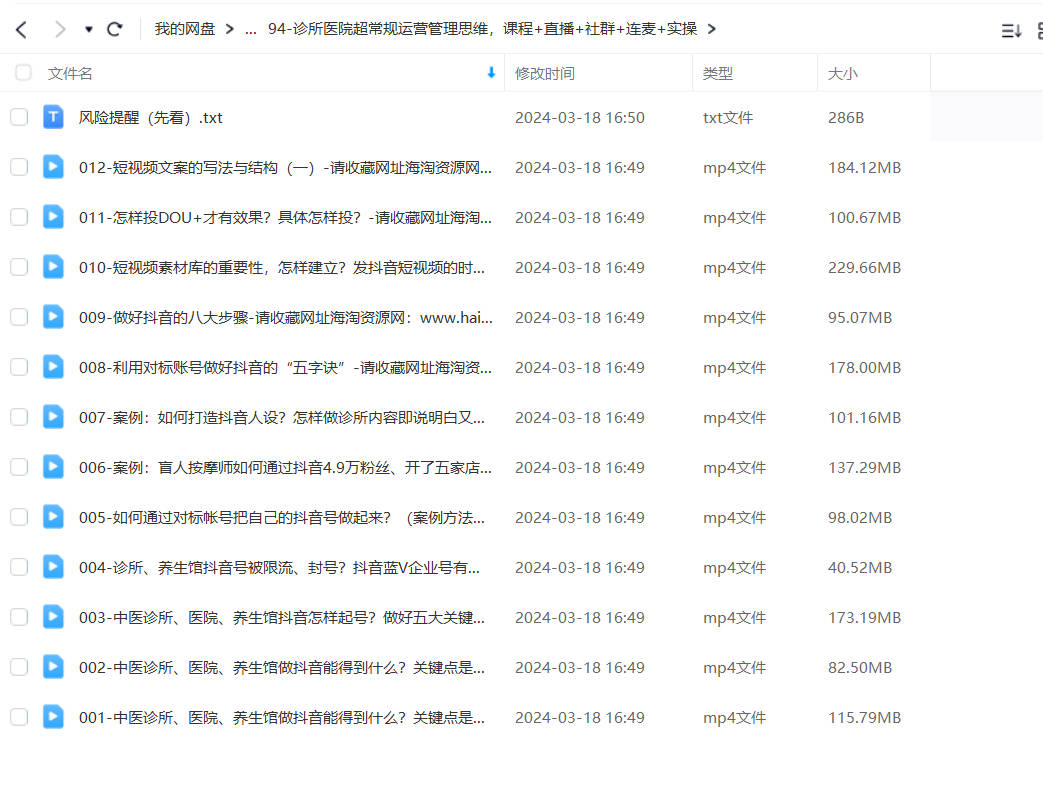Image resolution: width=1043 pixels, height=799 pixels.
Task: Click video icon of 005-如何通过对标帐号 file
Action: point(53,516)
